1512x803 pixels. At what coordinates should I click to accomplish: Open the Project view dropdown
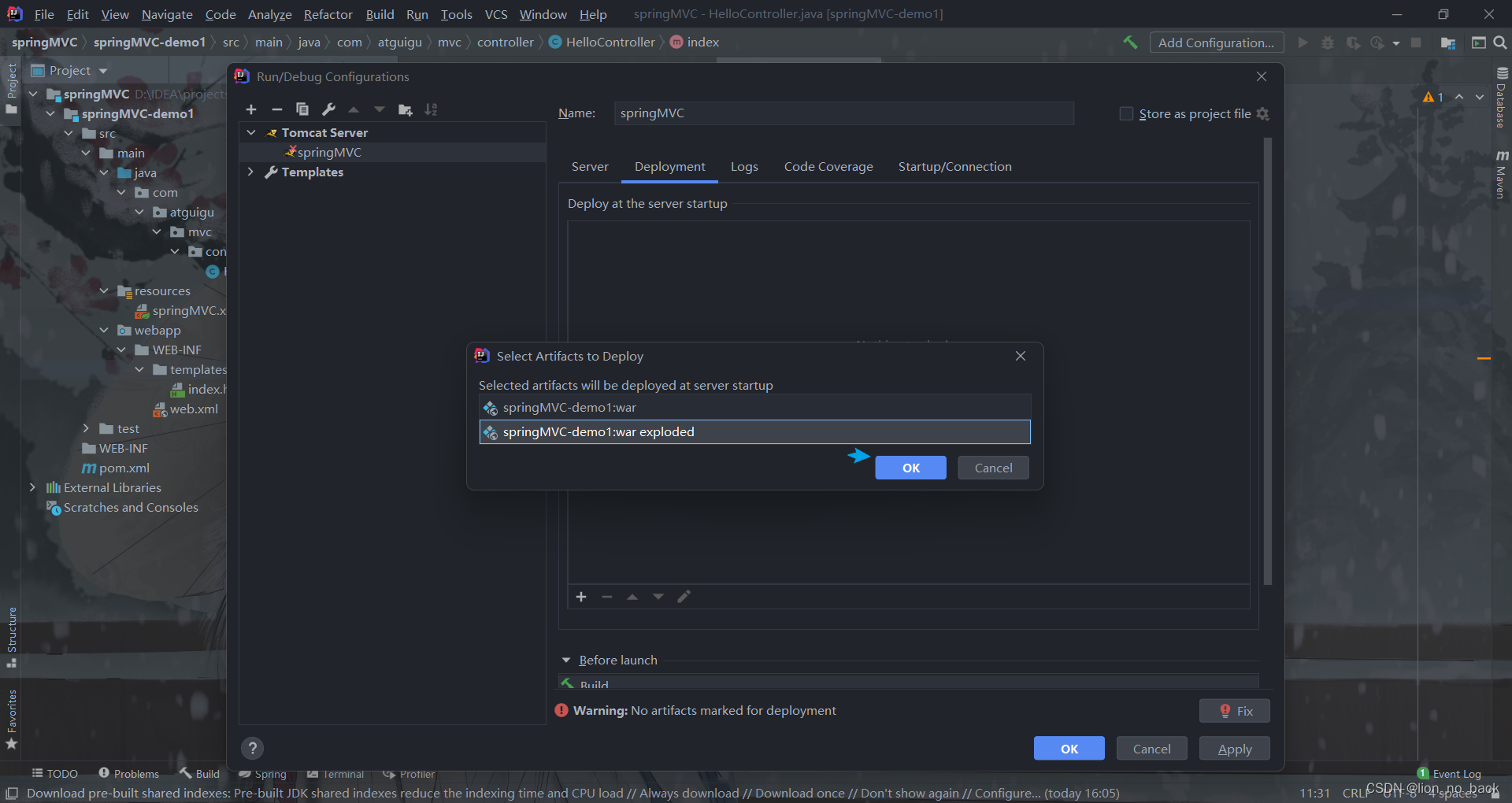[103, 71]
